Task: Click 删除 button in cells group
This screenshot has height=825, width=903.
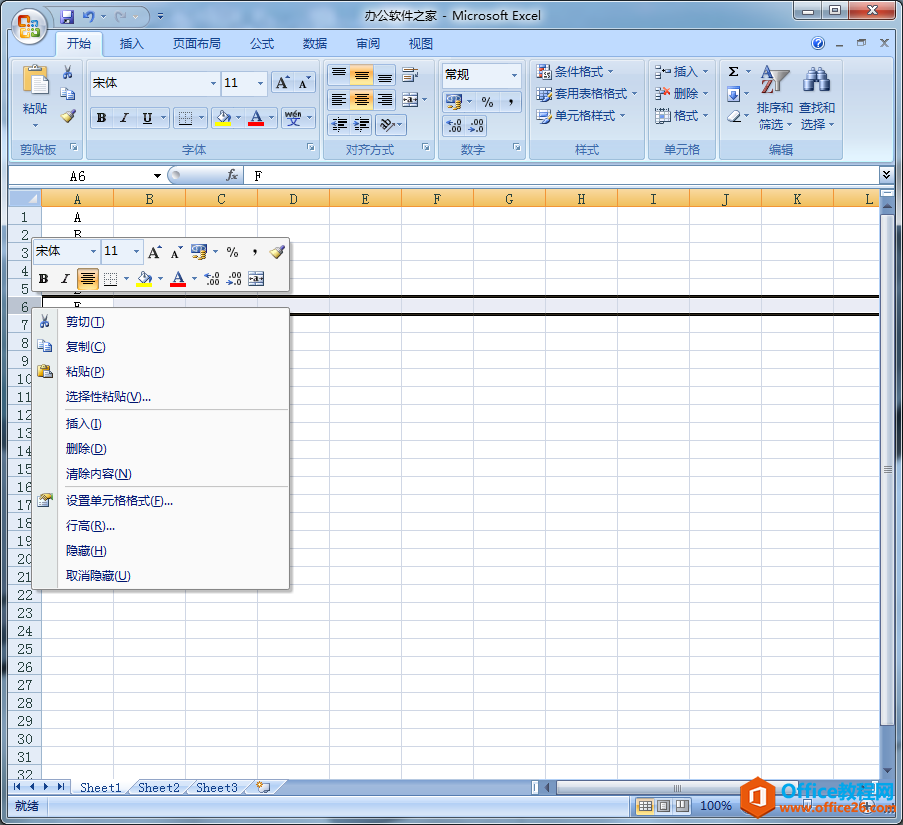Action: tap(682, 93)
